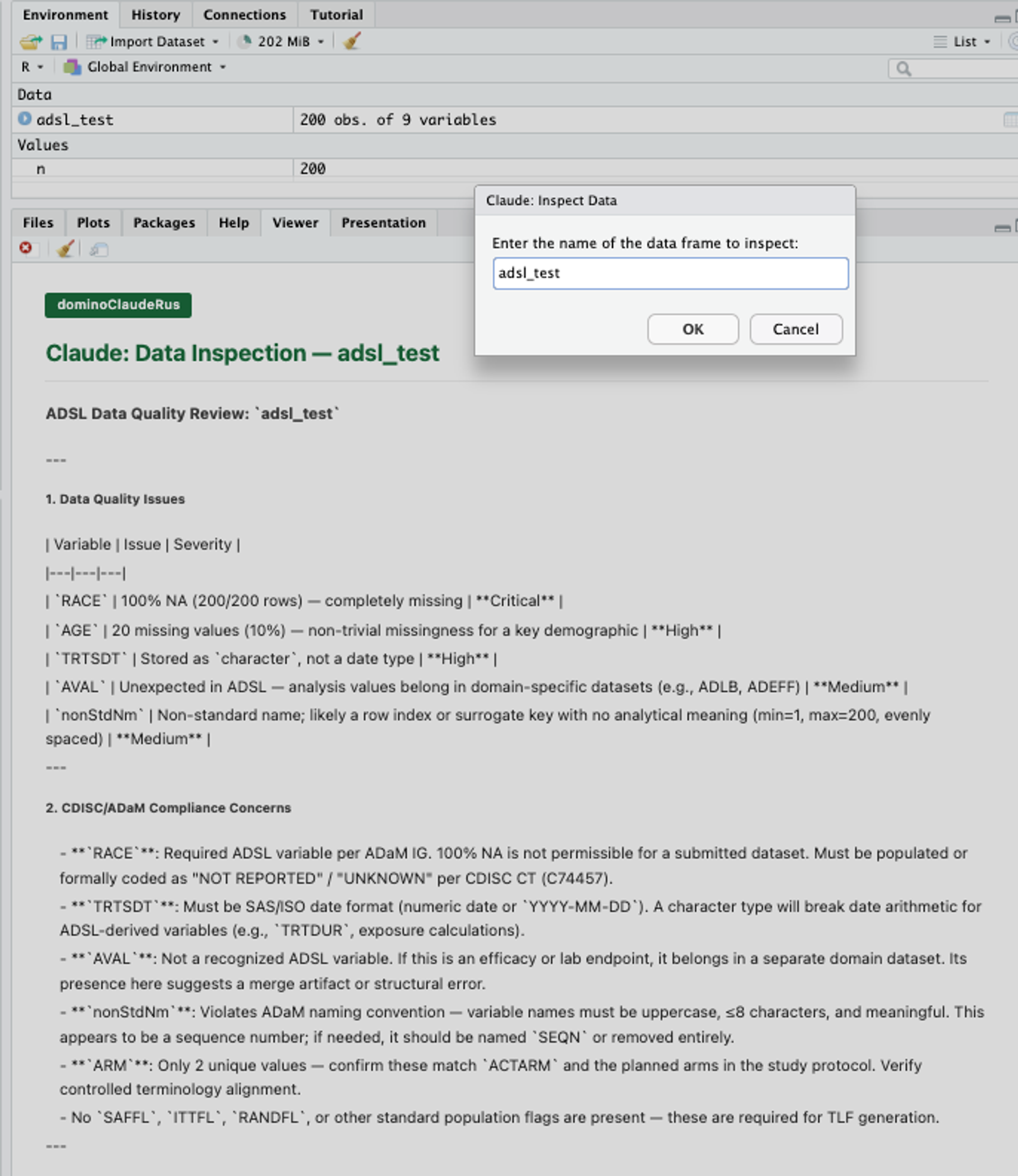Viewport: 1018px width, 1176px height.
Task: Minimize the Viewer pane
Action: [x=1002, y=229]
